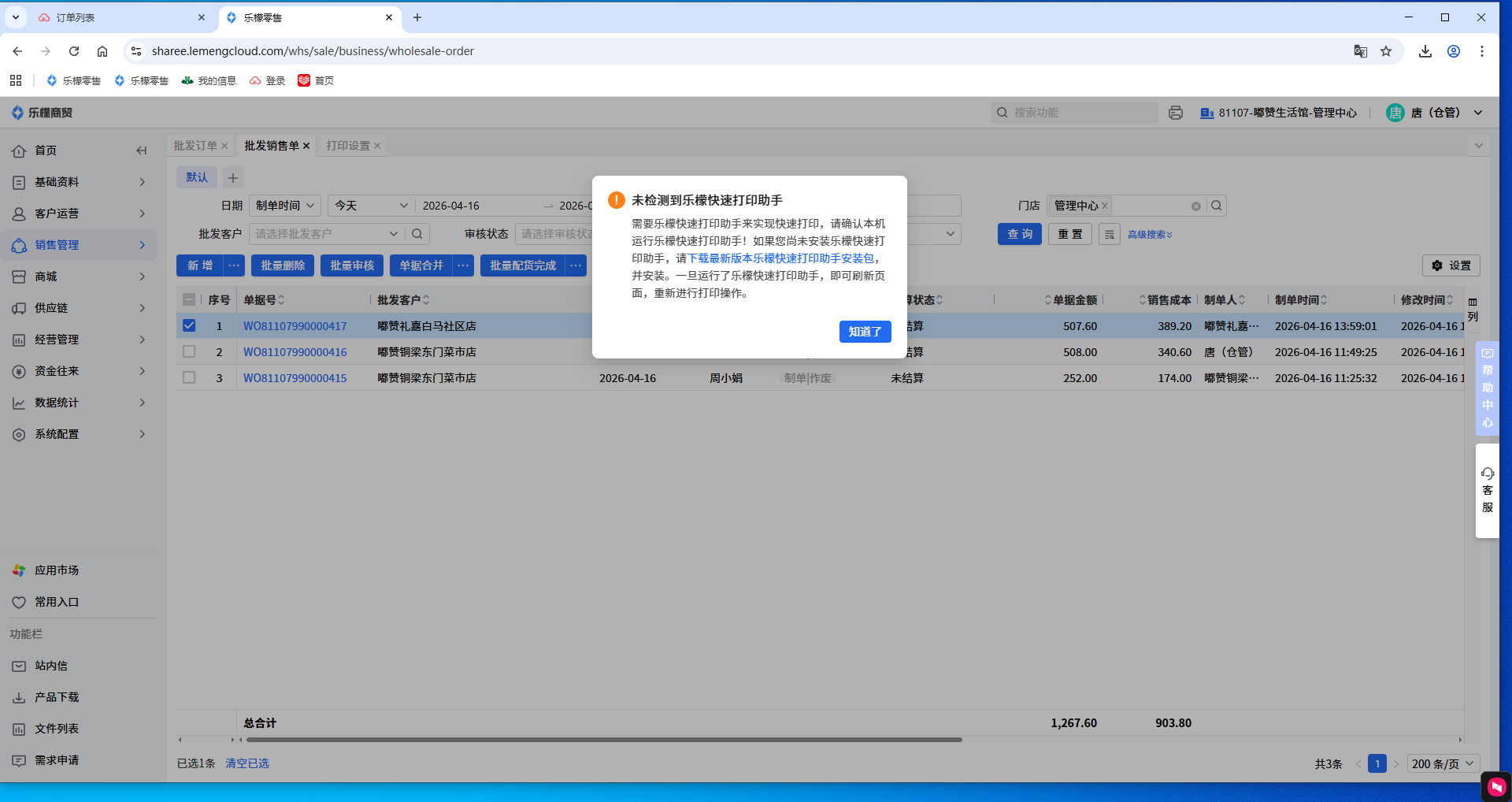
Task: Toggle the select-all checkbox in table header
Action: pyautogui.click(x=189, y=299)
